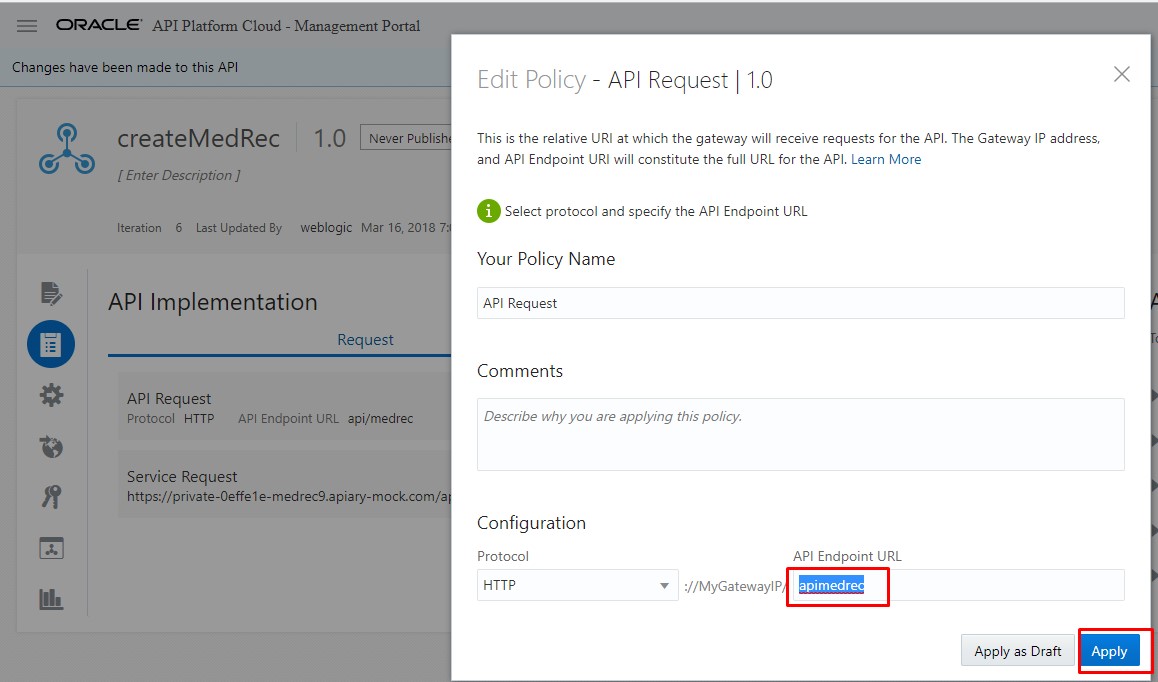
Task: Click the Your Policy Name field
Action: tap(801, 303)
